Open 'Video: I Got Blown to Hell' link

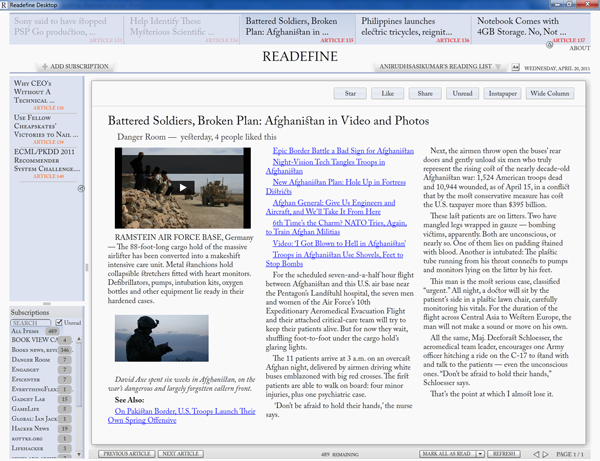click(339, 243)
